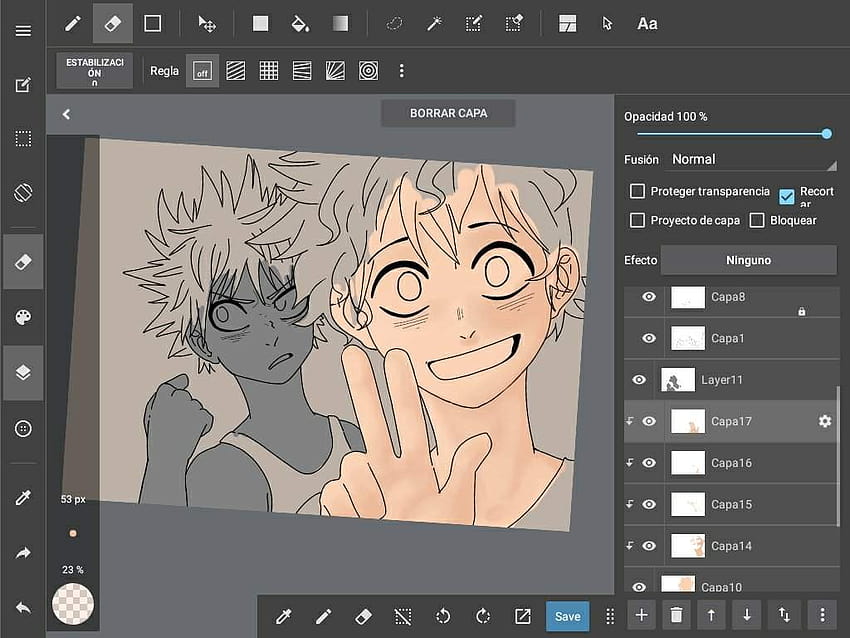This screenshot has width=850, height=638.
Task: Tap the rotate canvas icon in sidebar
Action: click(23, 192)
